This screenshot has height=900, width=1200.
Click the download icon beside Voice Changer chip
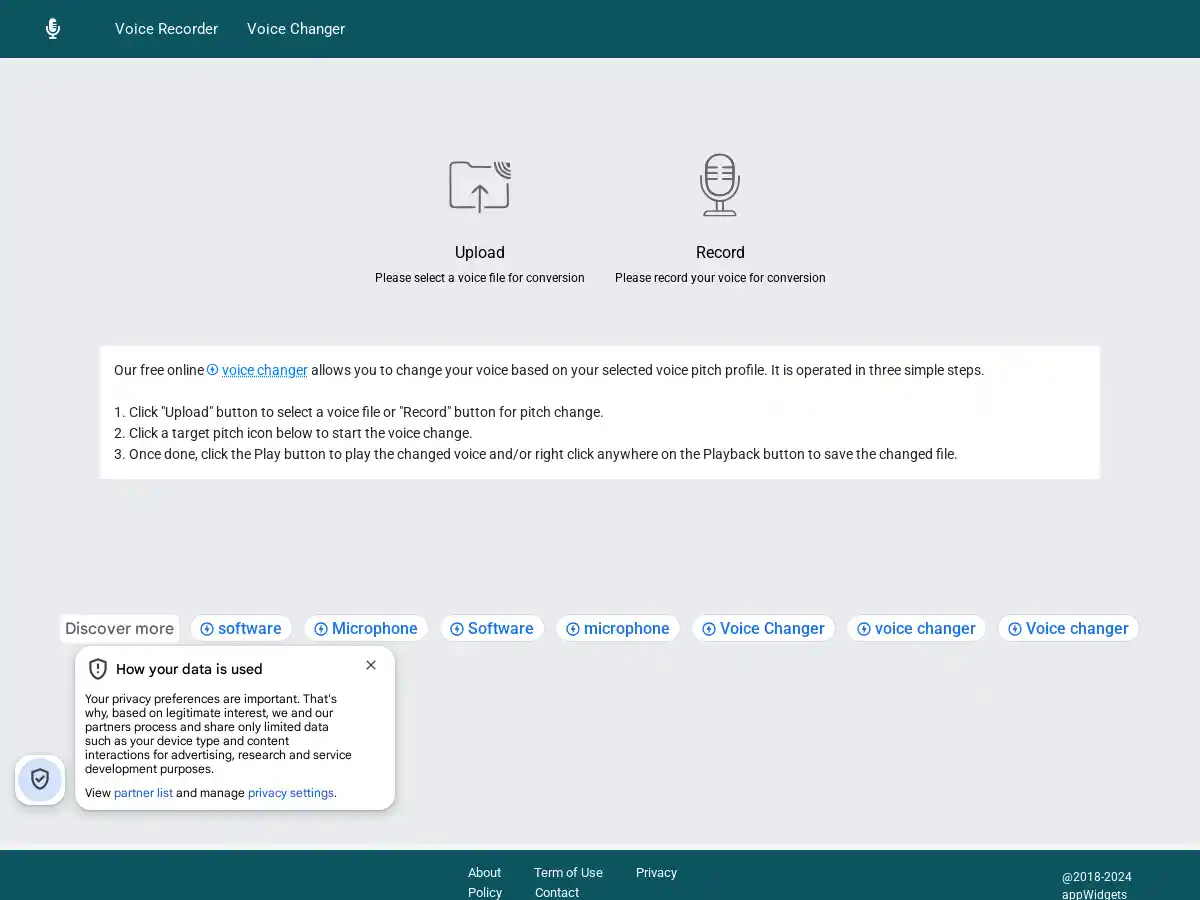(709, 628)
